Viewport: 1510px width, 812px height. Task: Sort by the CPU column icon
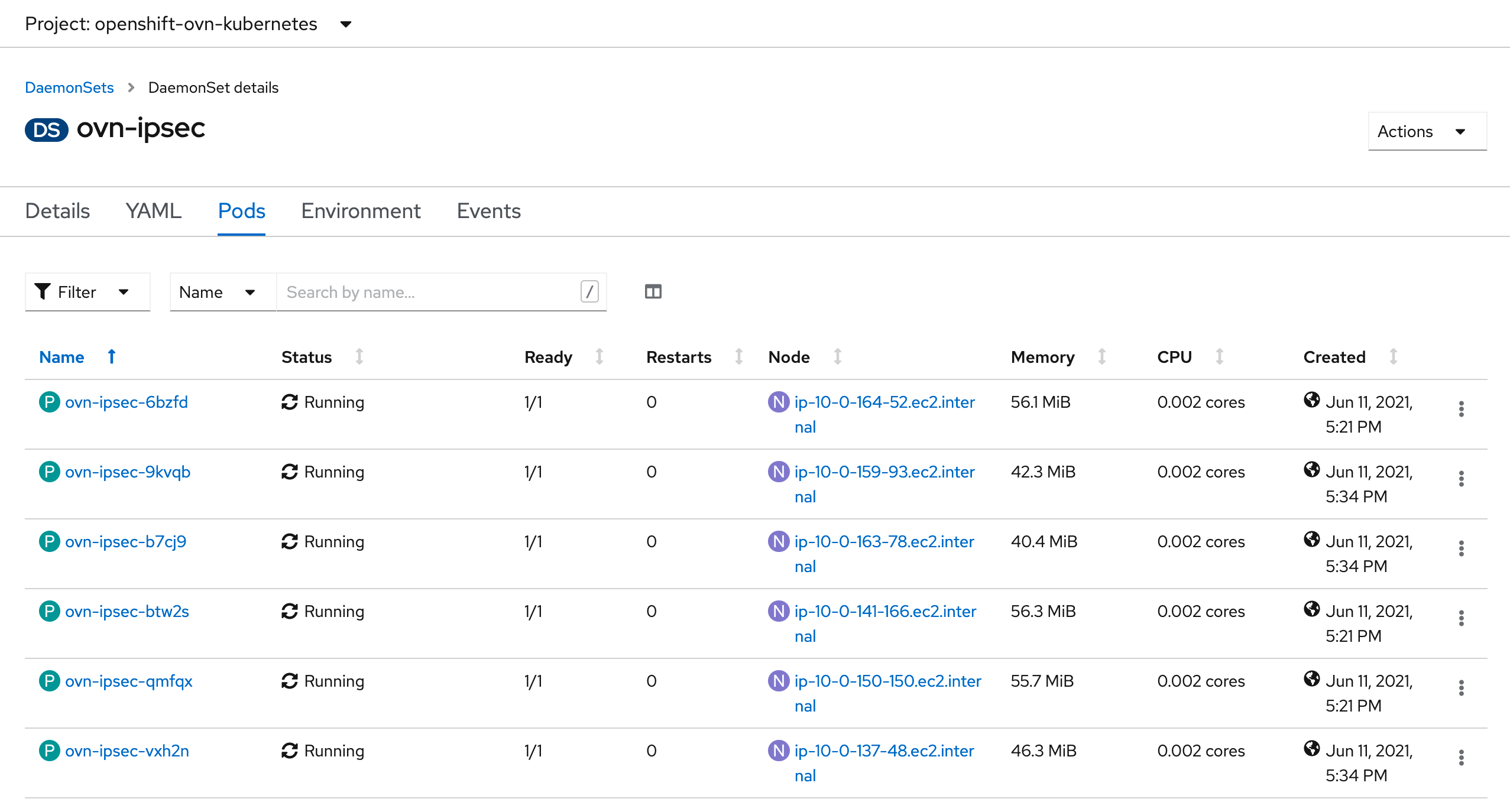pos(1219,357)
